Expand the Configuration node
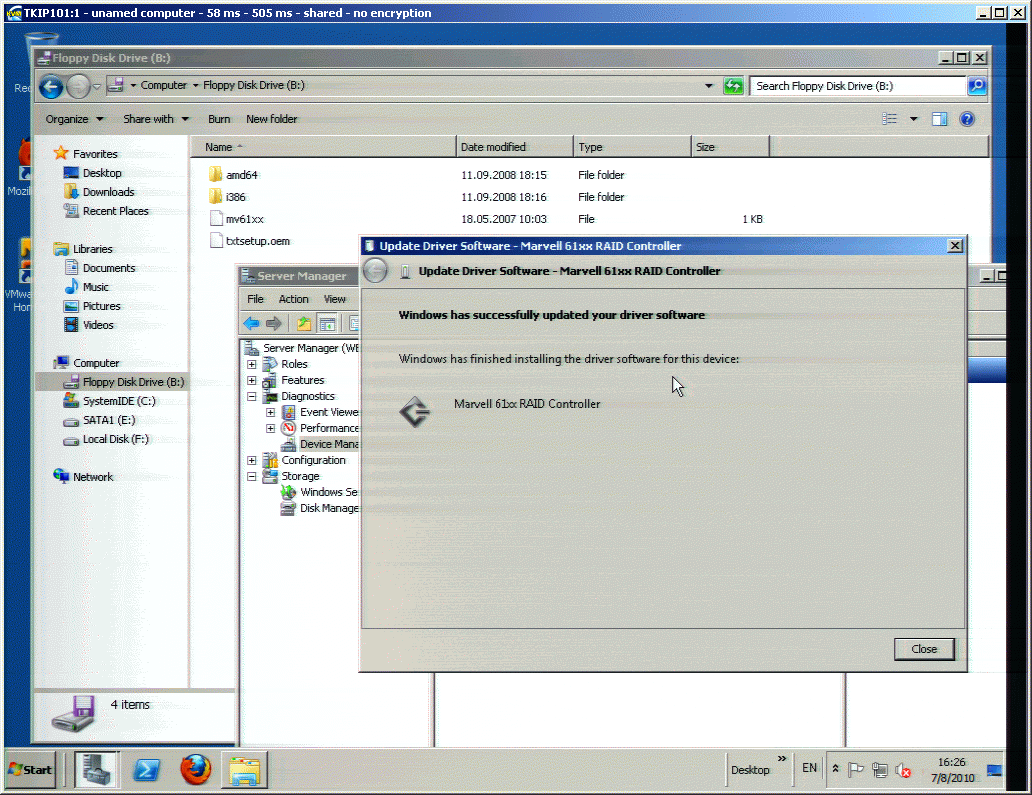Viewport: 1032px width, 795px height. tap(251, 460)
